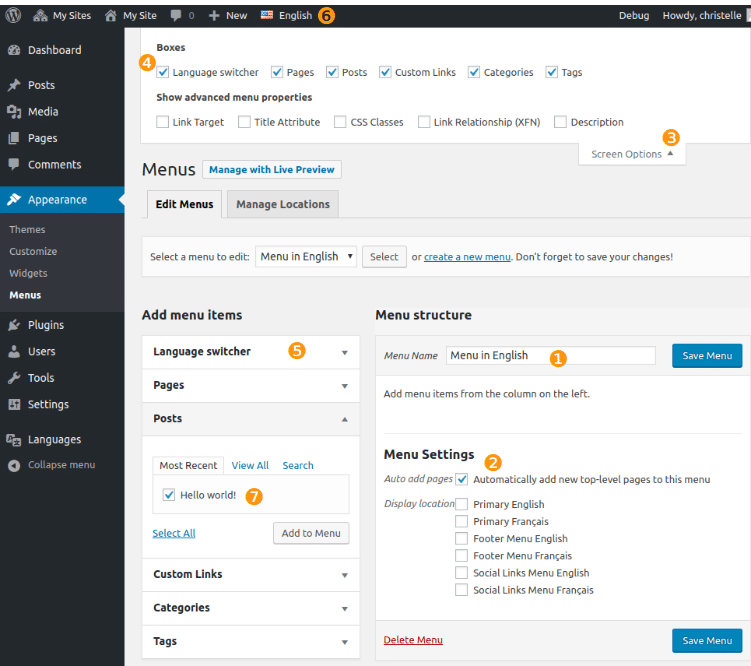Viewport: 751px width, 666px height.
Task: Switch to the Edit Menus tab
Action: (184, 204)
